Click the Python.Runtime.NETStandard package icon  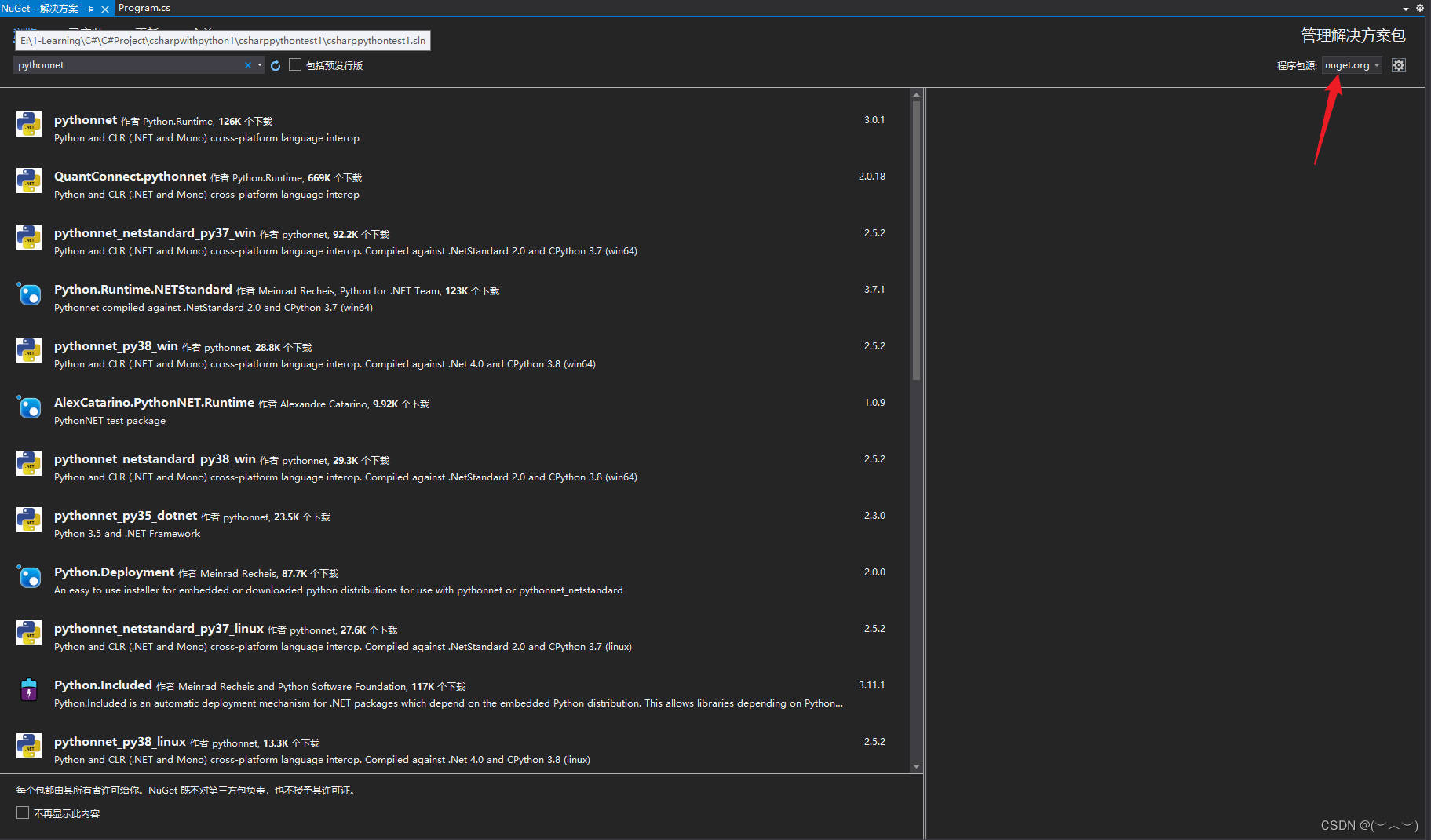[x=29, y=294]
